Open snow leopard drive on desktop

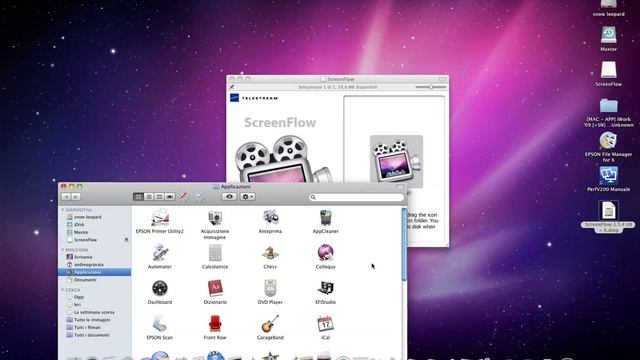(x=608, y=4)
